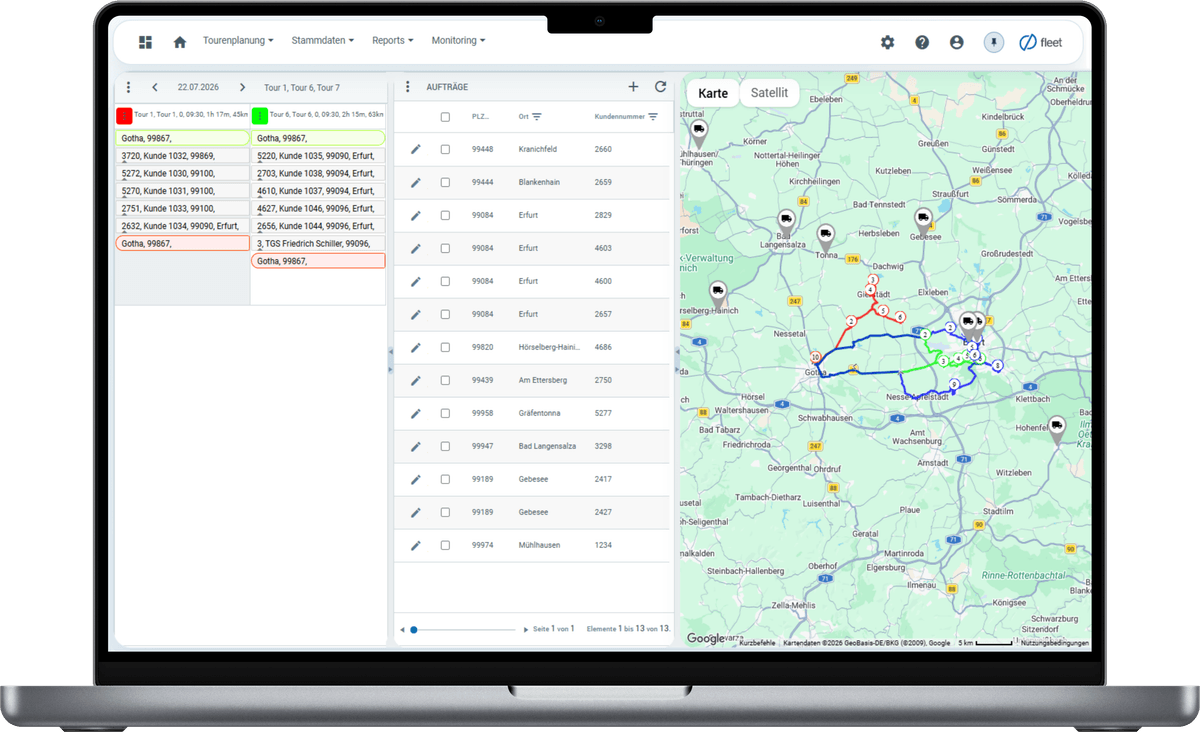Viewport: 1200px width, 732px height.
Task: Open the Monitoring dropdown menu
Action: click(458, 41)
